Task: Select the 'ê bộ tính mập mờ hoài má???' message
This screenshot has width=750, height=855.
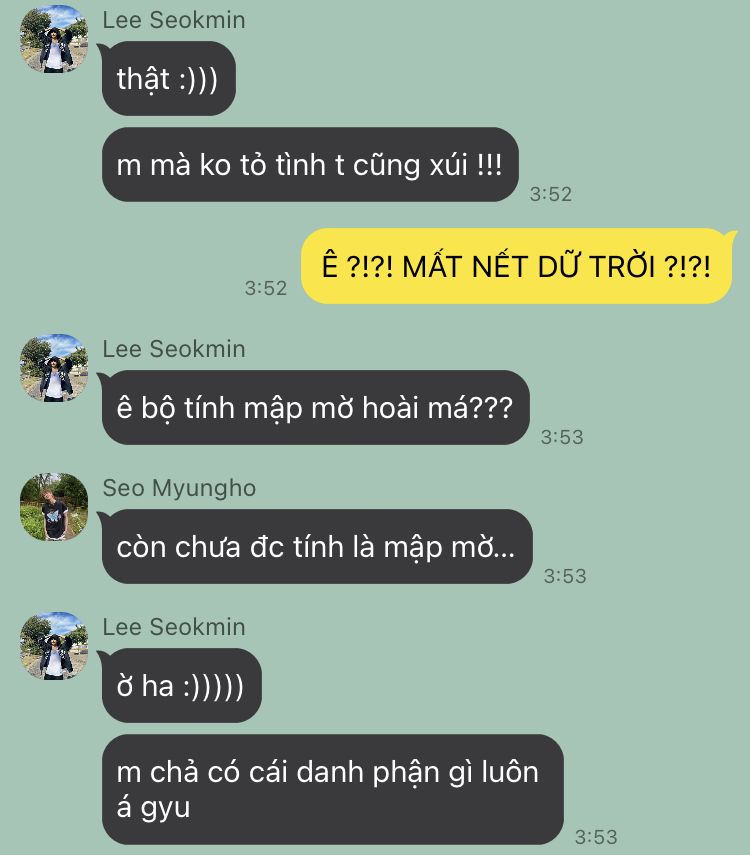Action: pyautogui.click(x=315, y=407)
